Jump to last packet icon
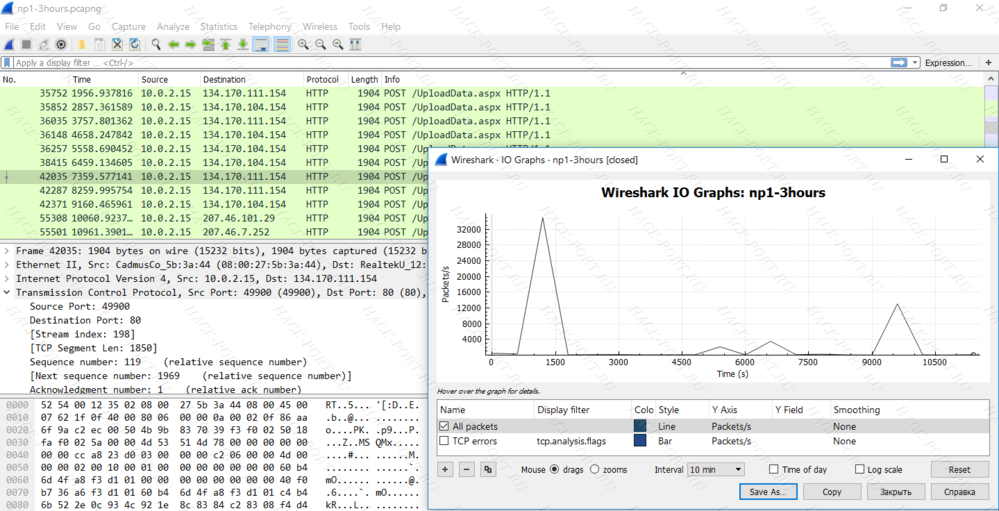999x511 pixels. coord(243,45)
